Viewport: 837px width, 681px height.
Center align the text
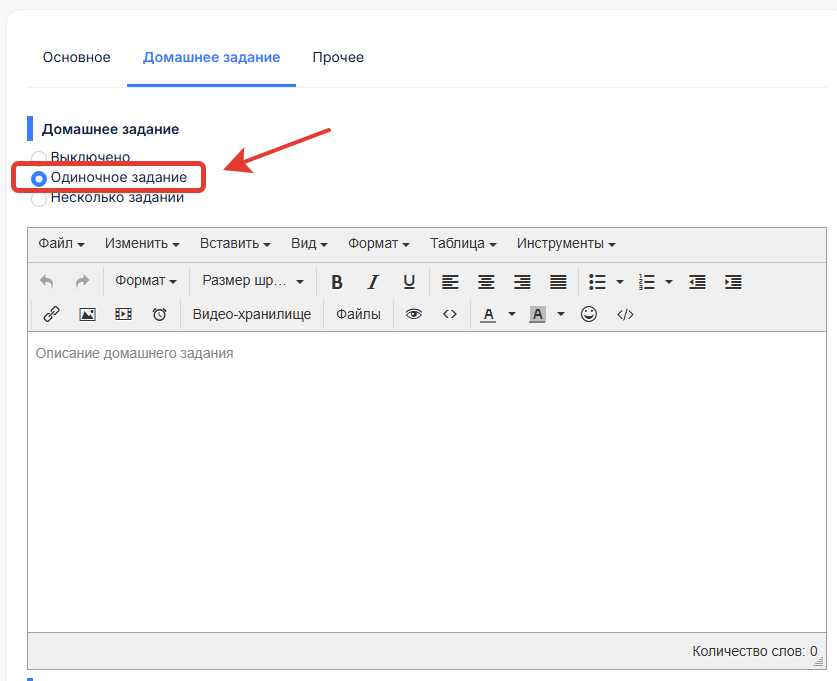pyautogui.click(x=486, y=281)
